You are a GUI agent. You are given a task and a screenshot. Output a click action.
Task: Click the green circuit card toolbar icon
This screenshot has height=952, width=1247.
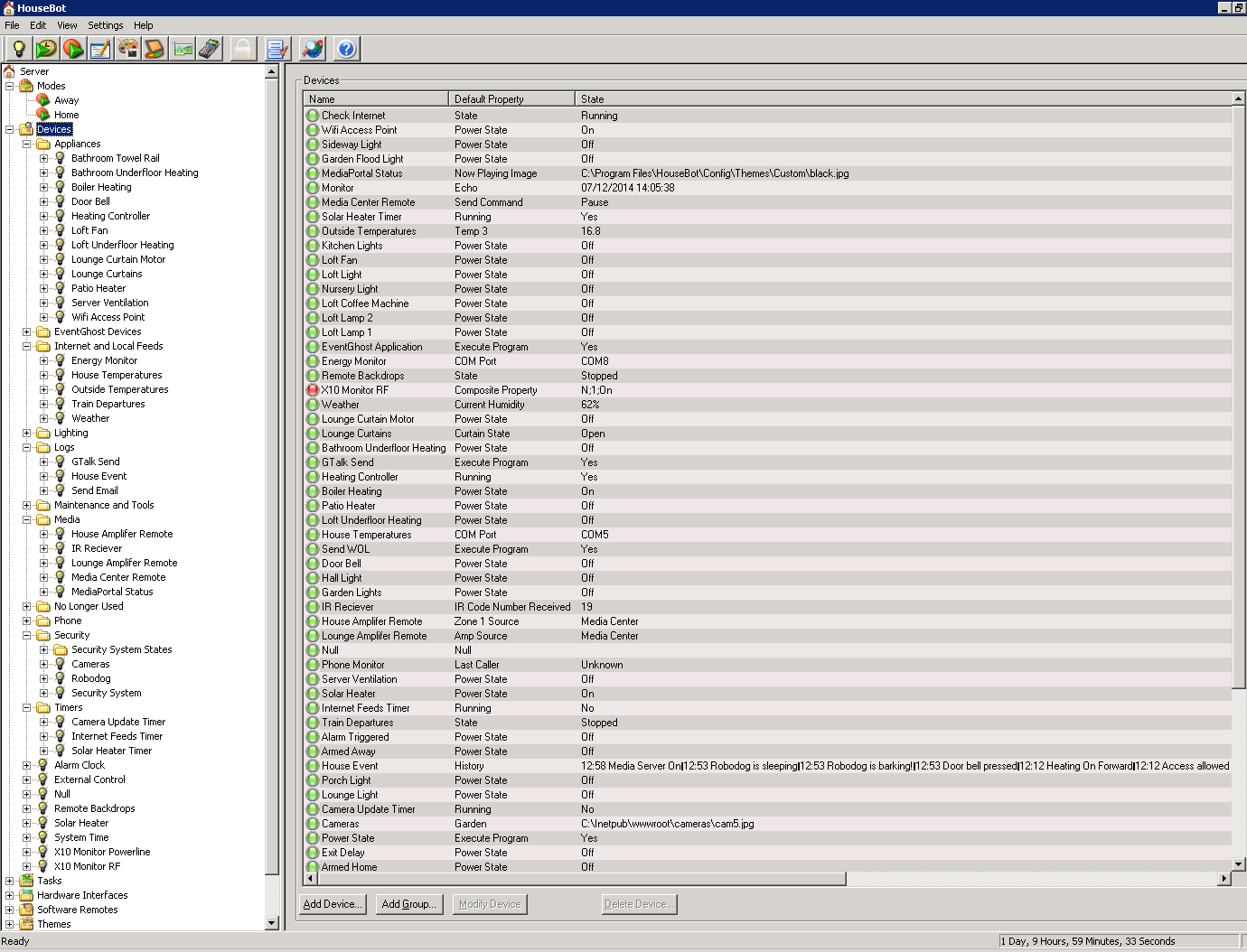point(183,49)
